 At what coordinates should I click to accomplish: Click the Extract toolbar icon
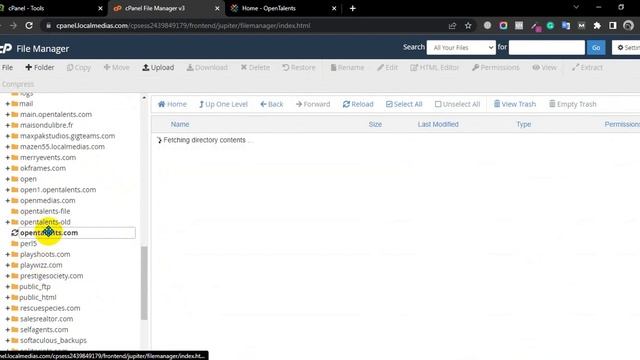tap(587, 67)
